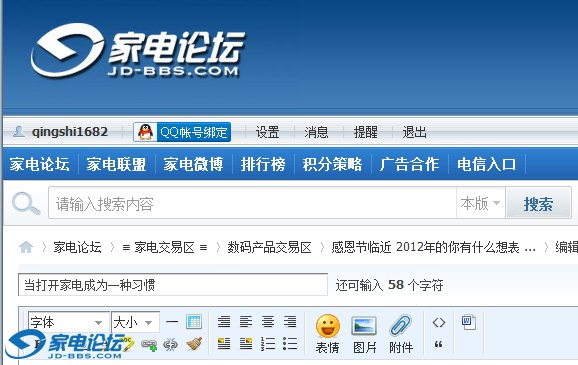Open 消息 messages link

[x=316, y=132]
